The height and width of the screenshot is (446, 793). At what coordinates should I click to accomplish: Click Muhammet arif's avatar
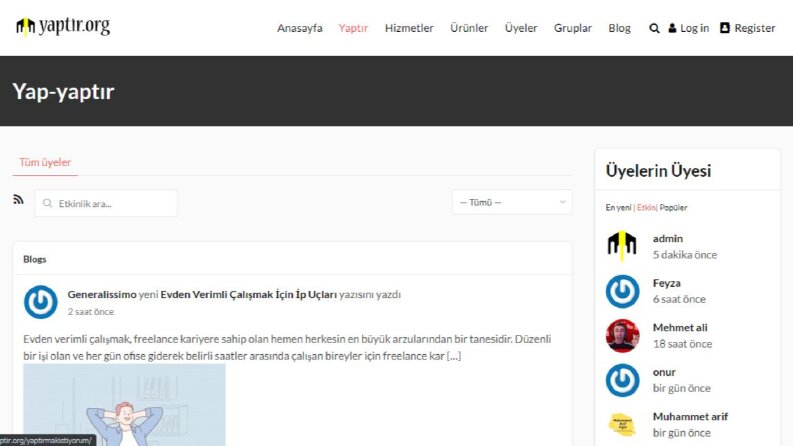tap(622, 424)
